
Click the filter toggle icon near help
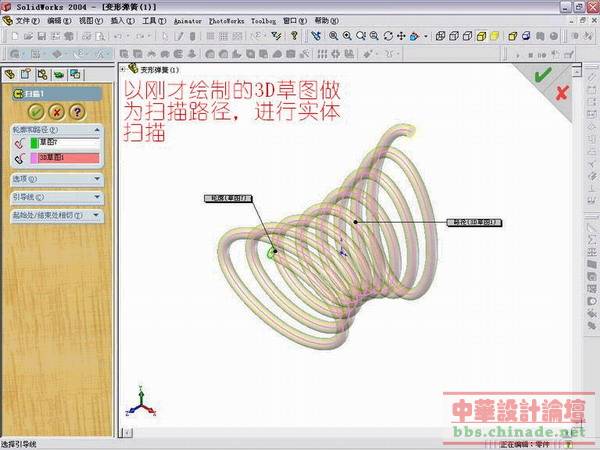point(276,36)
